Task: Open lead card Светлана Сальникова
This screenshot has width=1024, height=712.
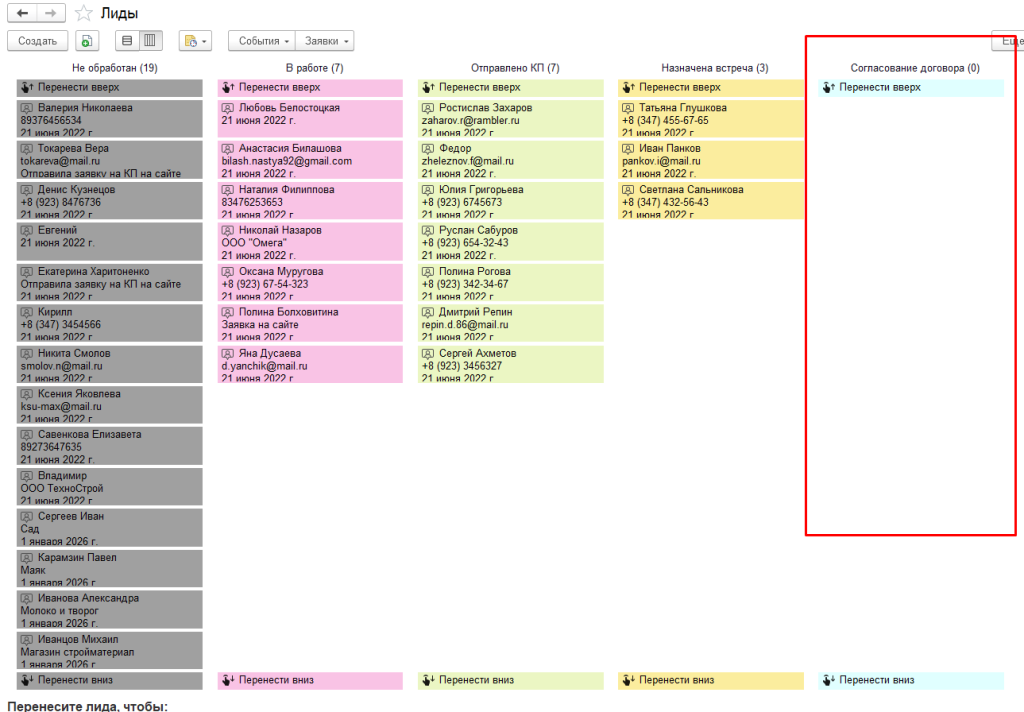Action: click(711, 201)
